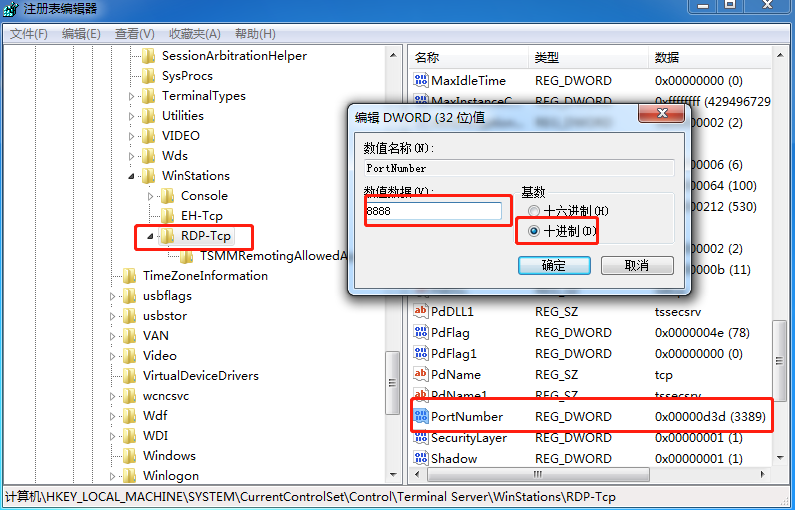Select the 十进制 (decimal) radio button
This screenshot has width=795, height=510.
(534, 231)
